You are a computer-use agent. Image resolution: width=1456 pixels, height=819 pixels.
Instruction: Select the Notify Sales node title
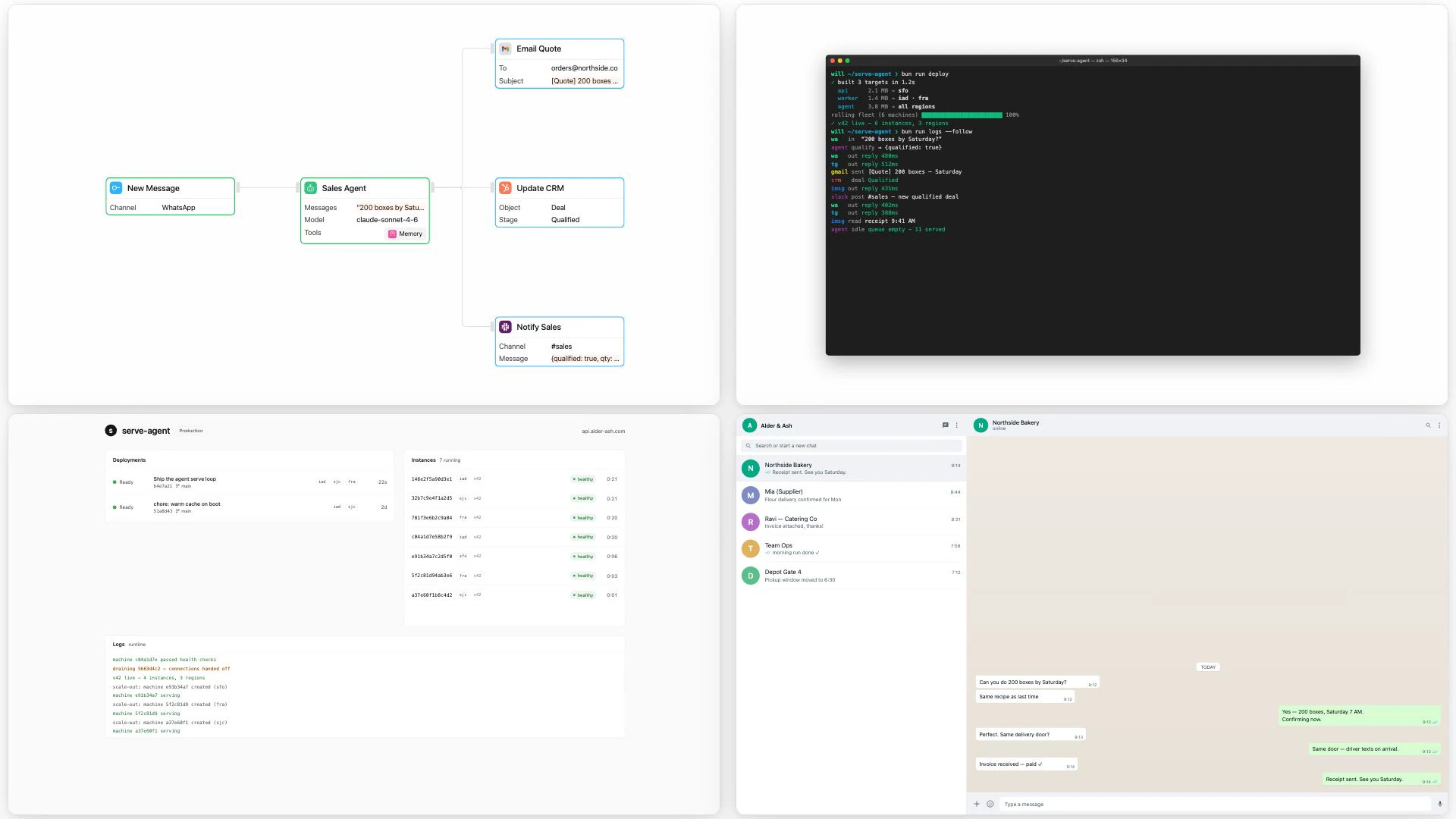pyautogui.click(x=538, y=327)
